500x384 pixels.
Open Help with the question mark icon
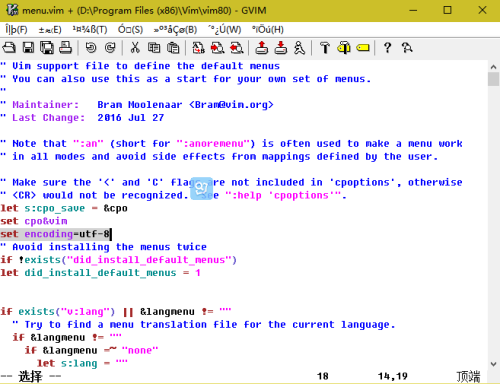(x=387, y=48)
